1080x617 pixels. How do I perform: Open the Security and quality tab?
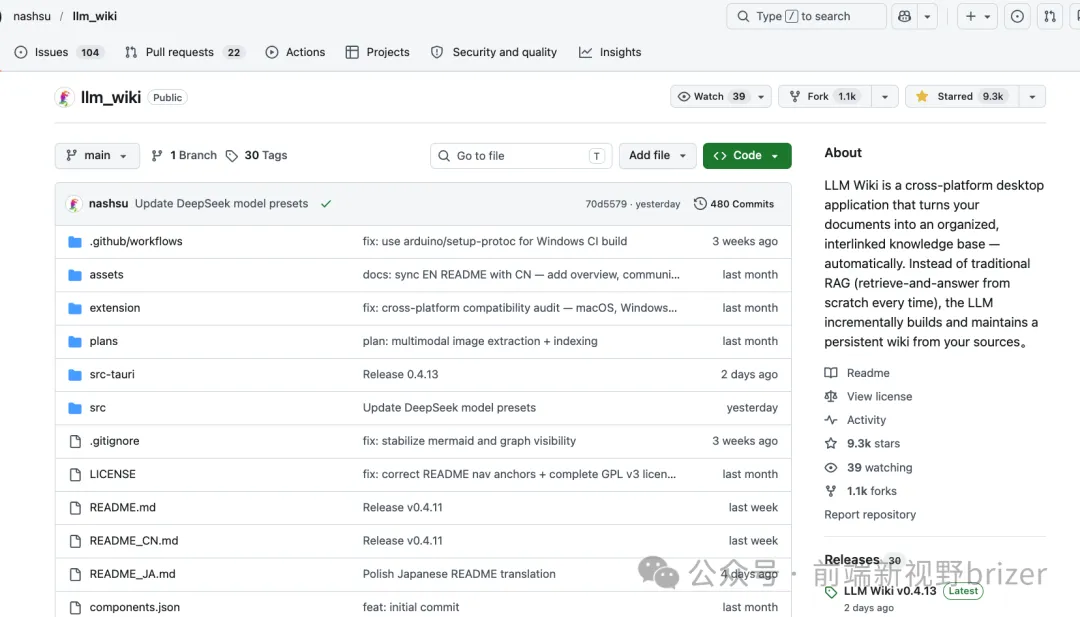tap(494, 52)
